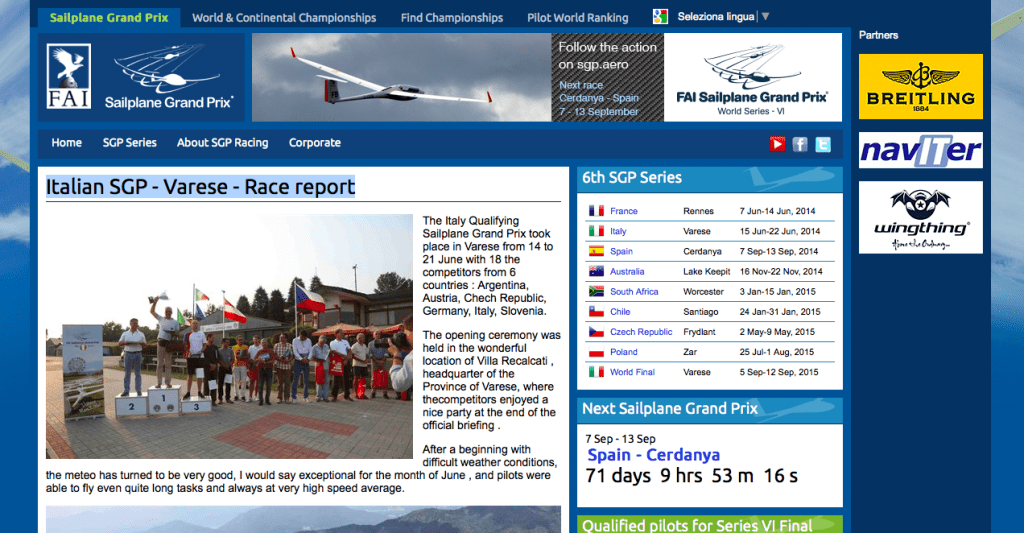This screenshot has width=1024, height=533.
Task: Open the South Africa series link
Action: click(x=634, y=292)
